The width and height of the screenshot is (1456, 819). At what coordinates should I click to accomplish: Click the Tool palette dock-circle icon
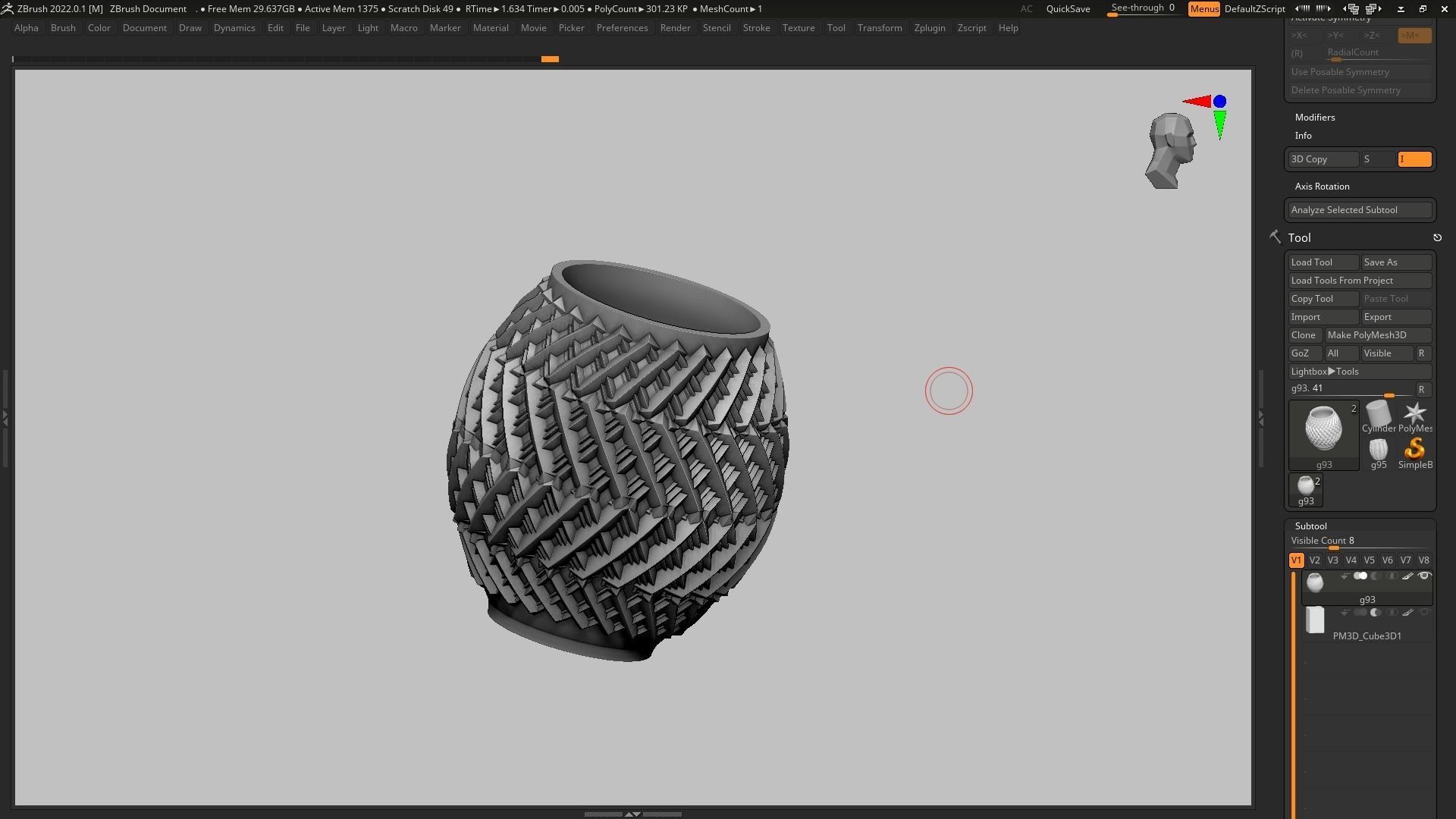(x=1437, y=237)
